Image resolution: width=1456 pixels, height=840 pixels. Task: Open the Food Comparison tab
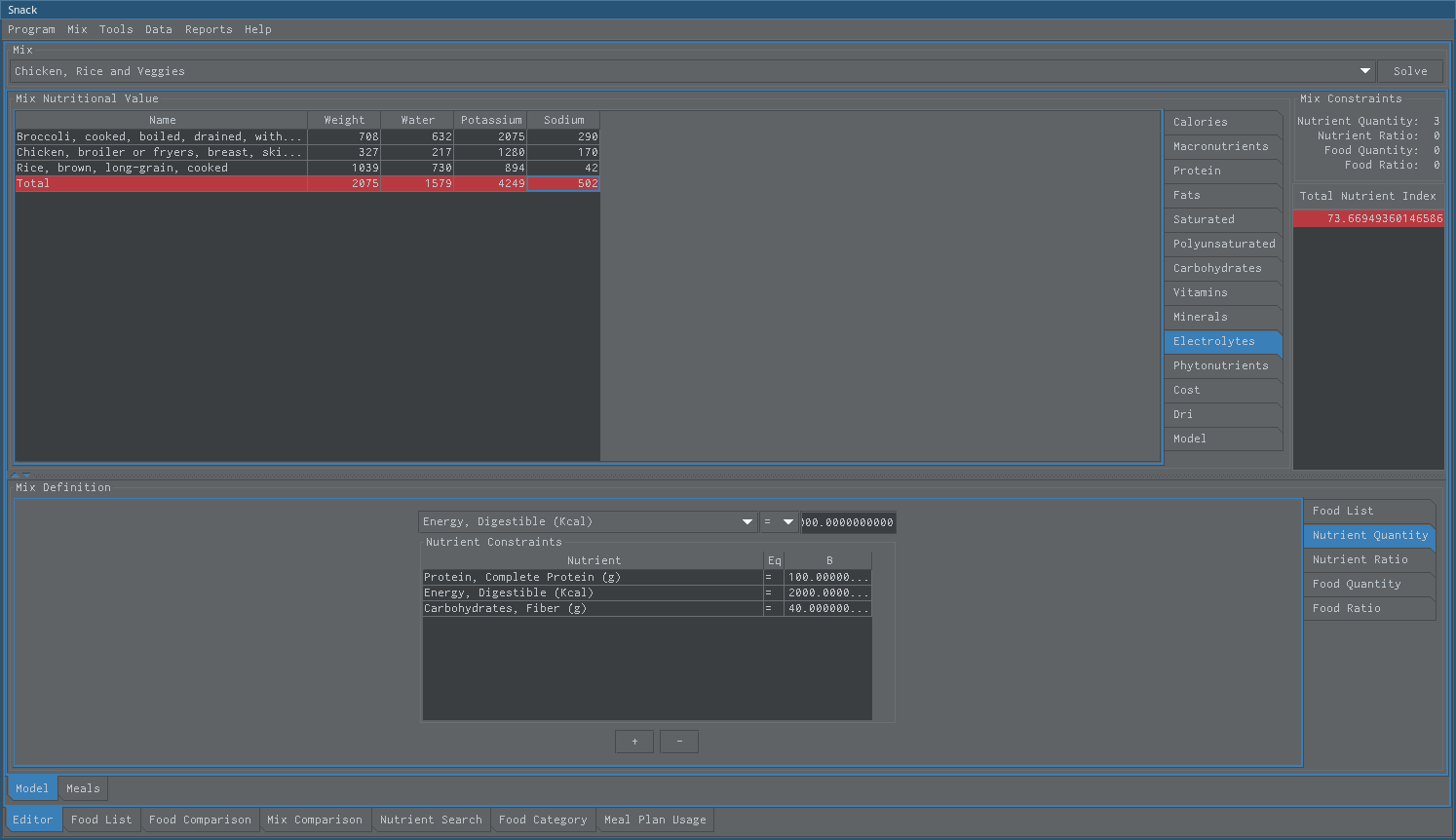(x=200, y=820)
